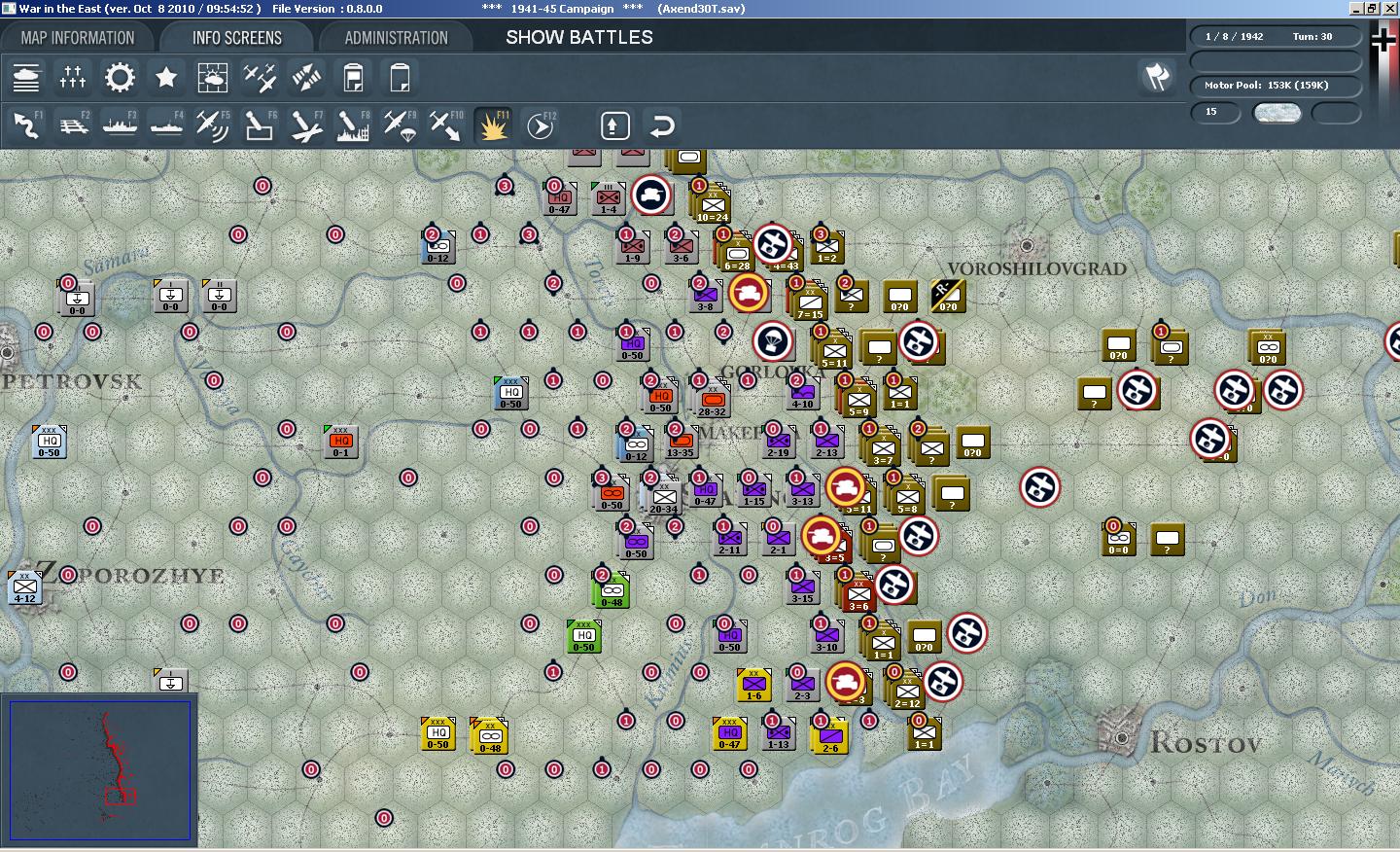Select the yellow unit labeled 1-6
1400x852 pixels.
tap(753, 685)
